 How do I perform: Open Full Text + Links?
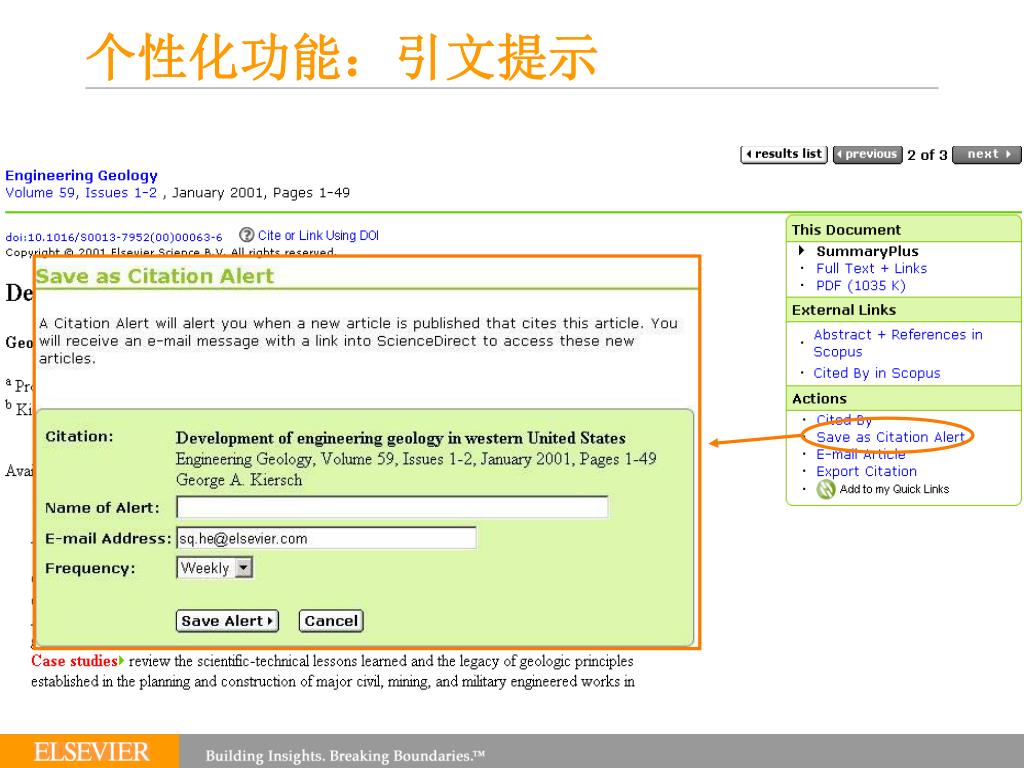tap(871, 268)
